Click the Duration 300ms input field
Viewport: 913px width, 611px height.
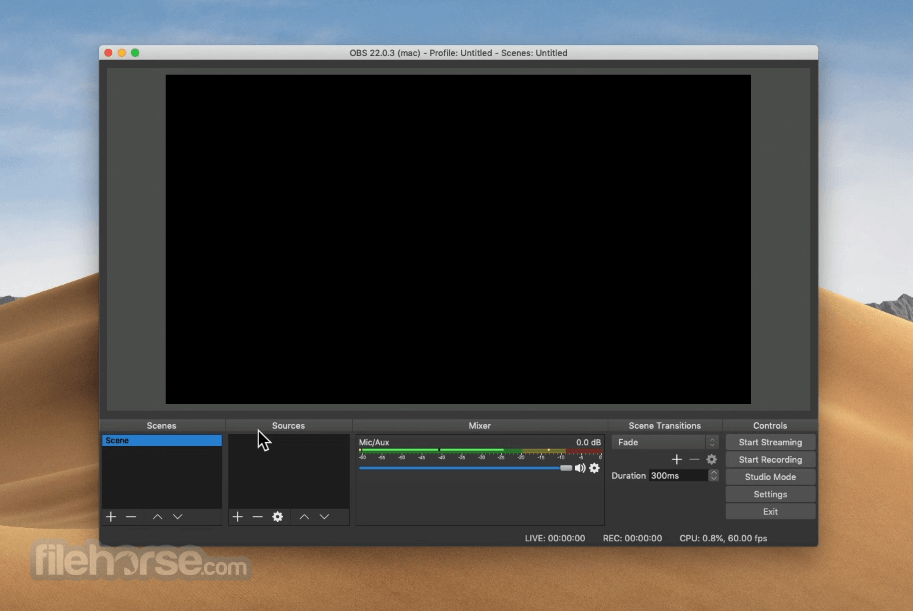678,476
